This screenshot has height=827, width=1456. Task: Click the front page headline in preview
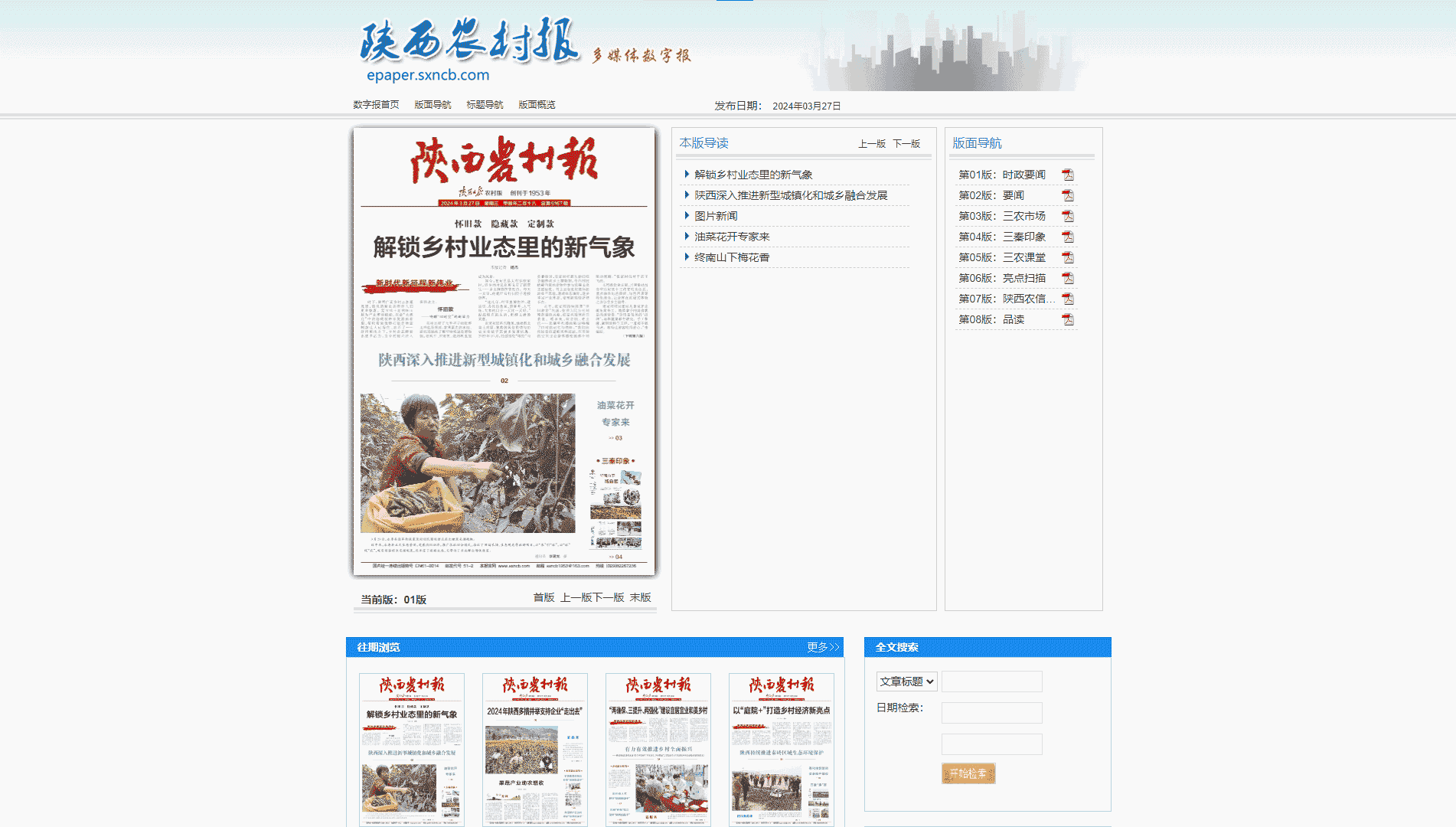(x=504, y=247)
